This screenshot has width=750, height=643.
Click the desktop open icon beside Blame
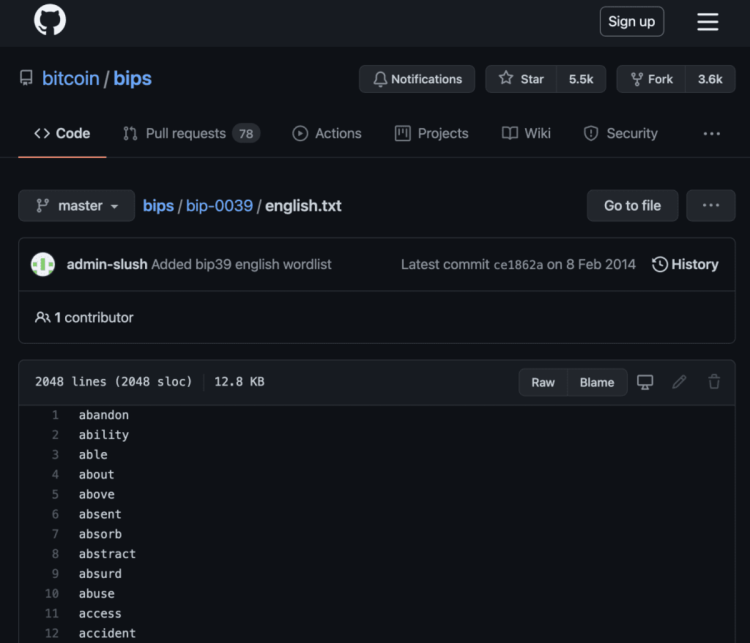click(646, 382)
